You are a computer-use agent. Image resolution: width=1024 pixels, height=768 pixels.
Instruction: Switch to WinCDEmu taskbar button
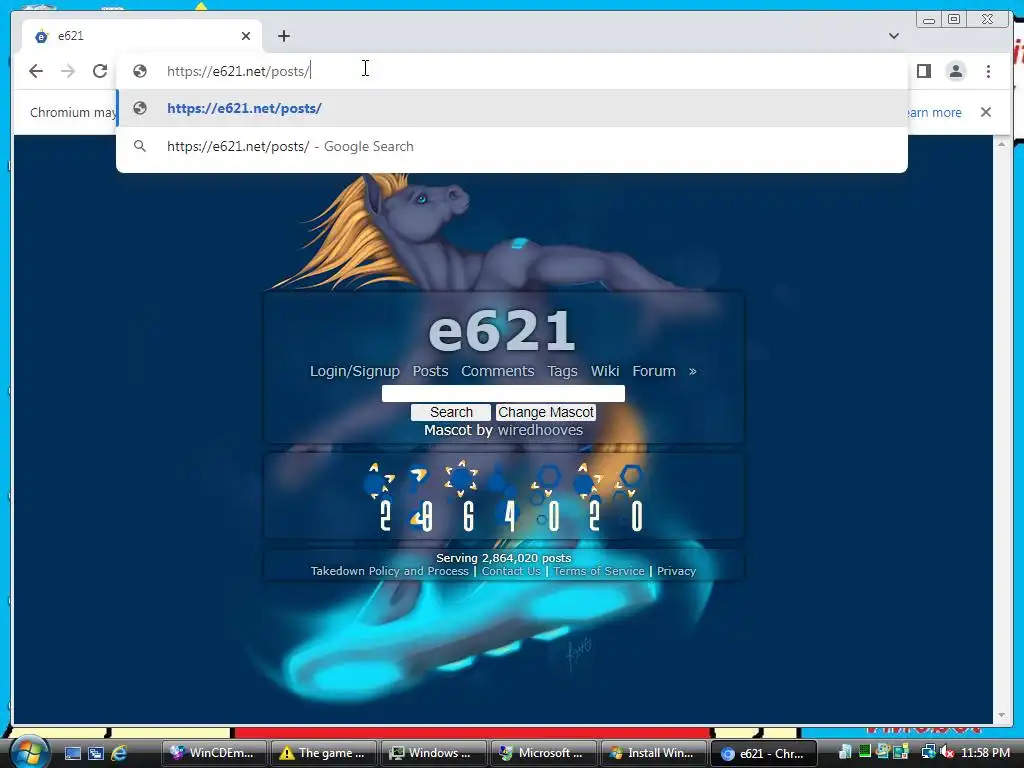[214, 753]
